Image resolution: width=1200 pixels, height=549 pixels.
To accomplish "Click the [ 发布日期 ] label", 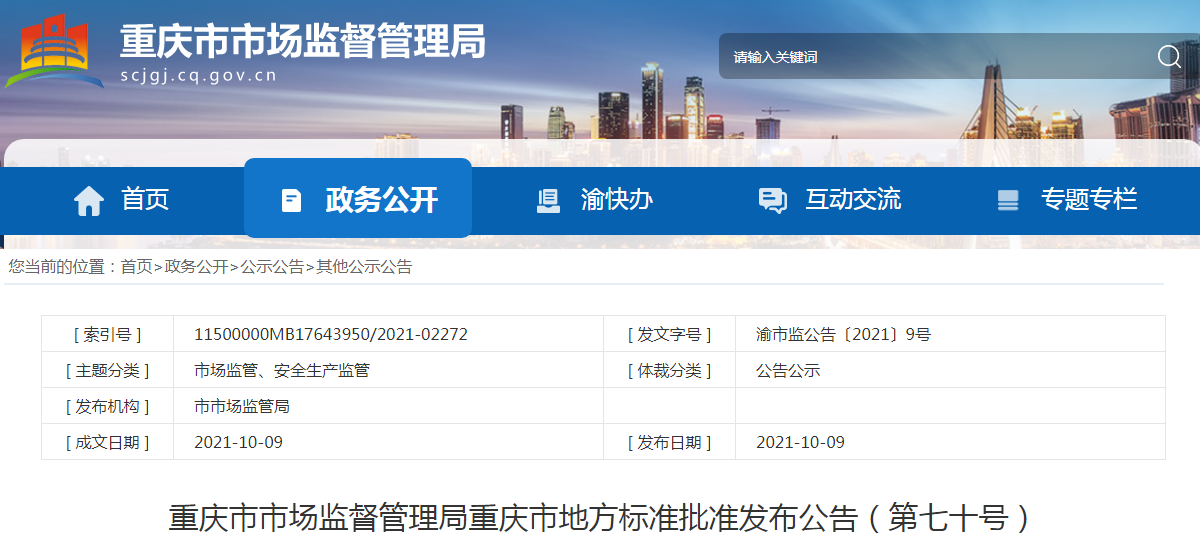I will [x=670, y=442].
